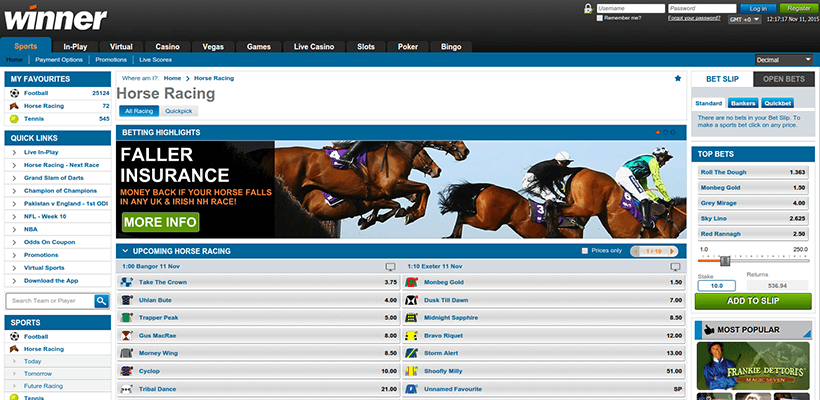820x400 pixels.
Task: Click More Info on Faller Insurance banner
Action: [x=161, y=222]
